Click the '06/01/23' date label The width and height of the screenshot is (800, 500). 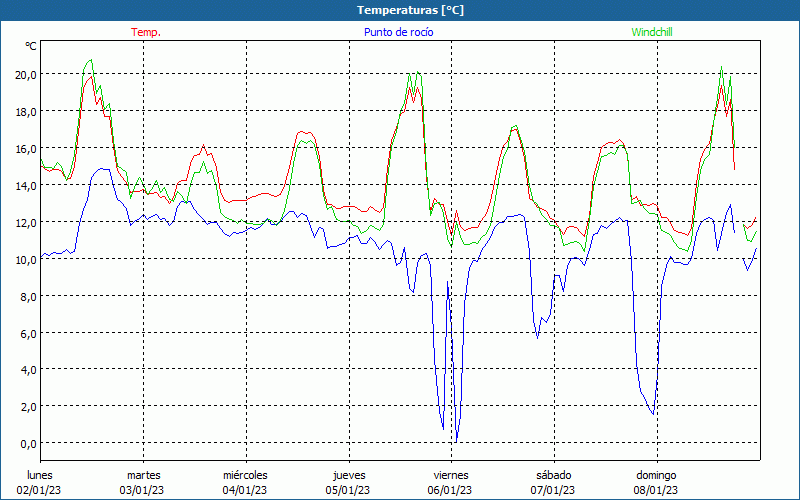(x=450, y=490)
